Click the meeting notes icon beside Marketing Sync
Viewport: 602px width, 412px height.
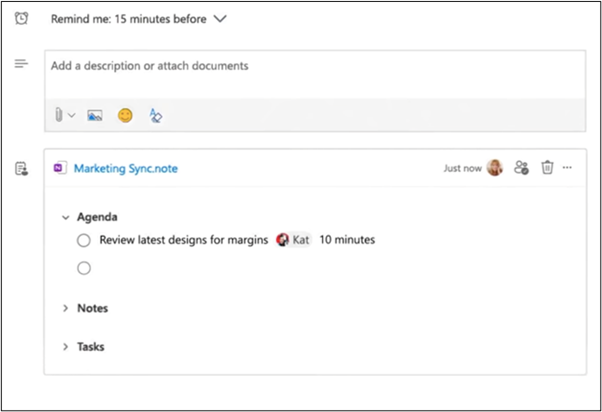22,169
